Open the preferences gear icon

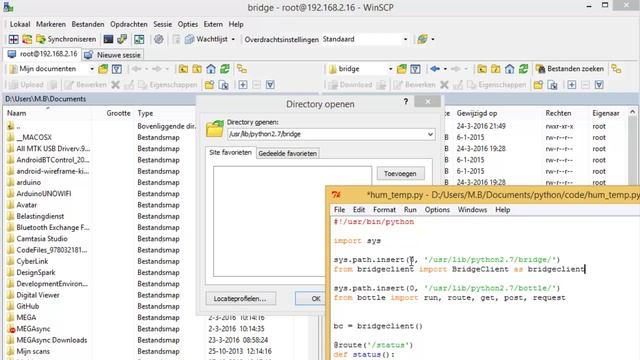pyautogui.click(x=159, y=39)
